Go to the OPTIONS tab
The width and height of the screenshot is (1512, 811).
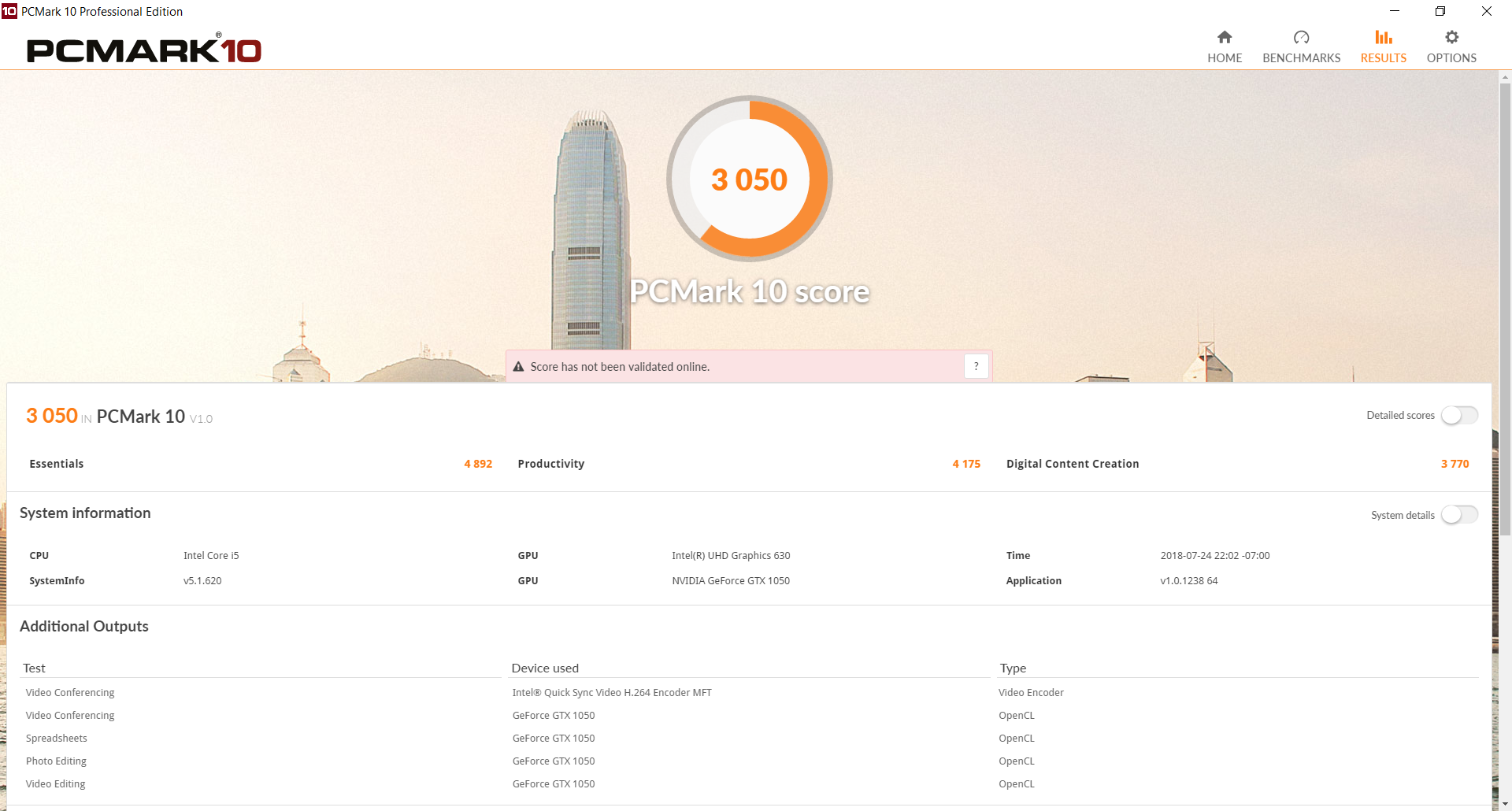1451,58
